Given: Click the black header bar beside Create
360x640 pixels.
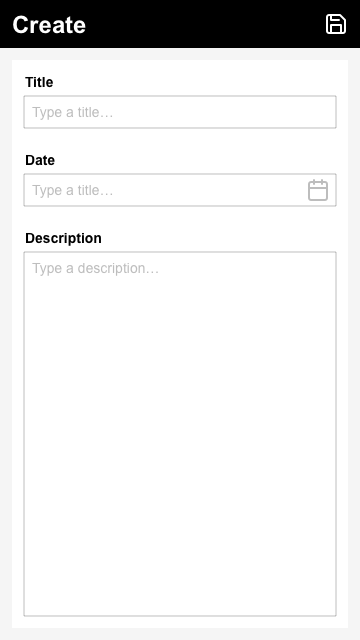Looking at the screenshot, I should point(204,24).
